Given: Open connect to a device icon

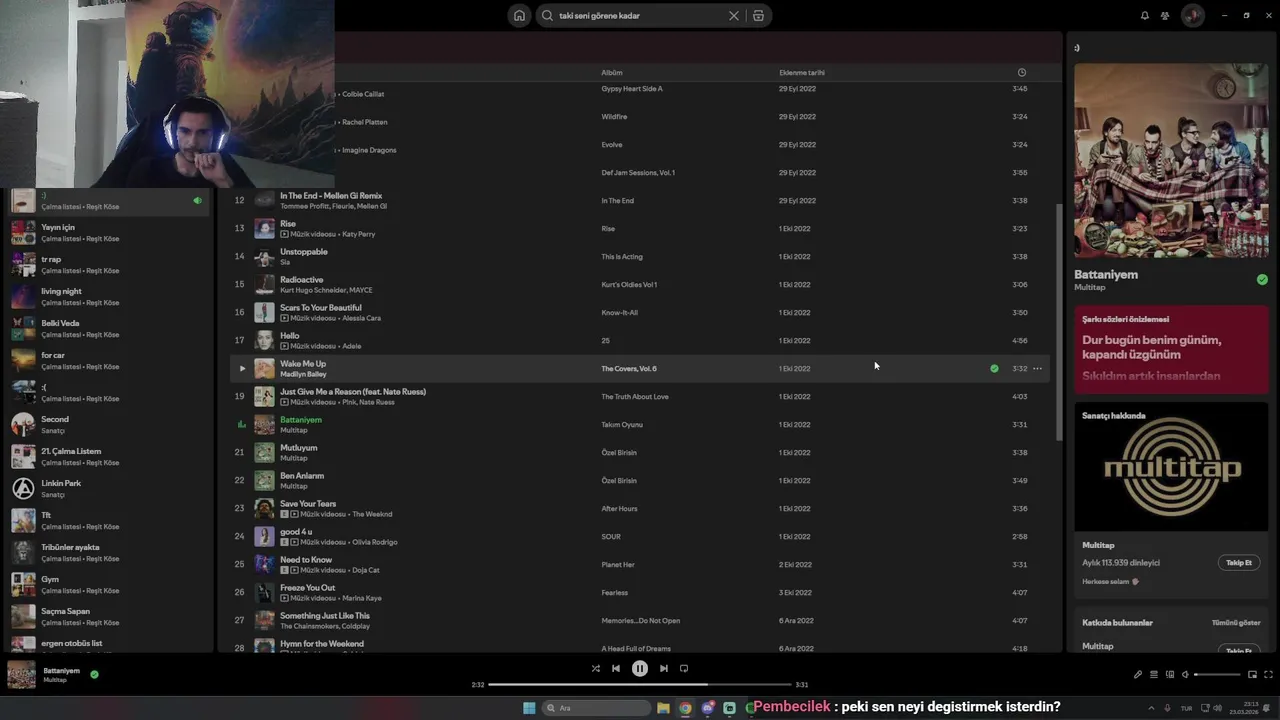Looking at the screenshot, I should (1169, 674).
